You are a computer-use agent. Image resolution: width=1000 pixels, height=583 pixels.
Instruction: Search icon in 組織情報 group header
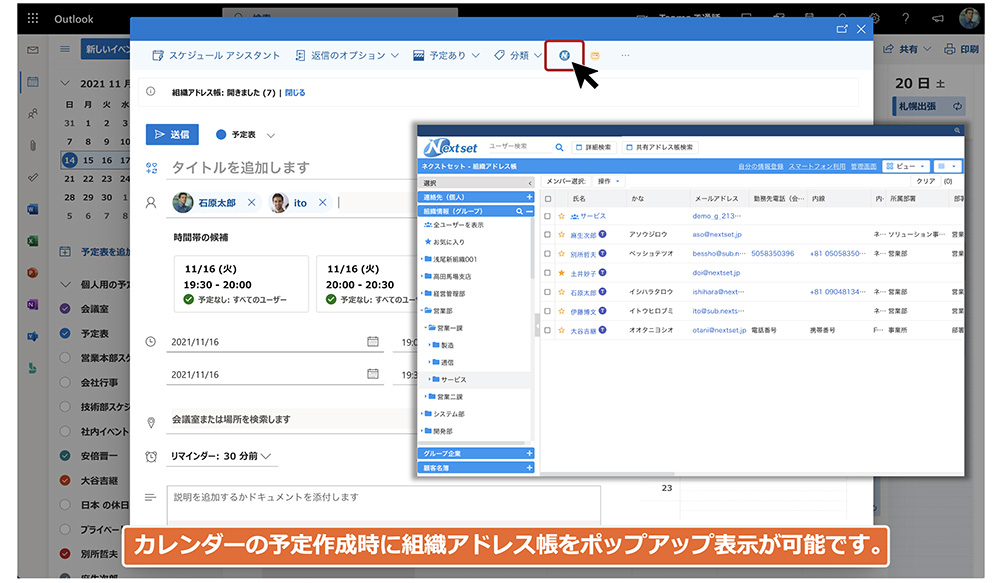point(519,211)
